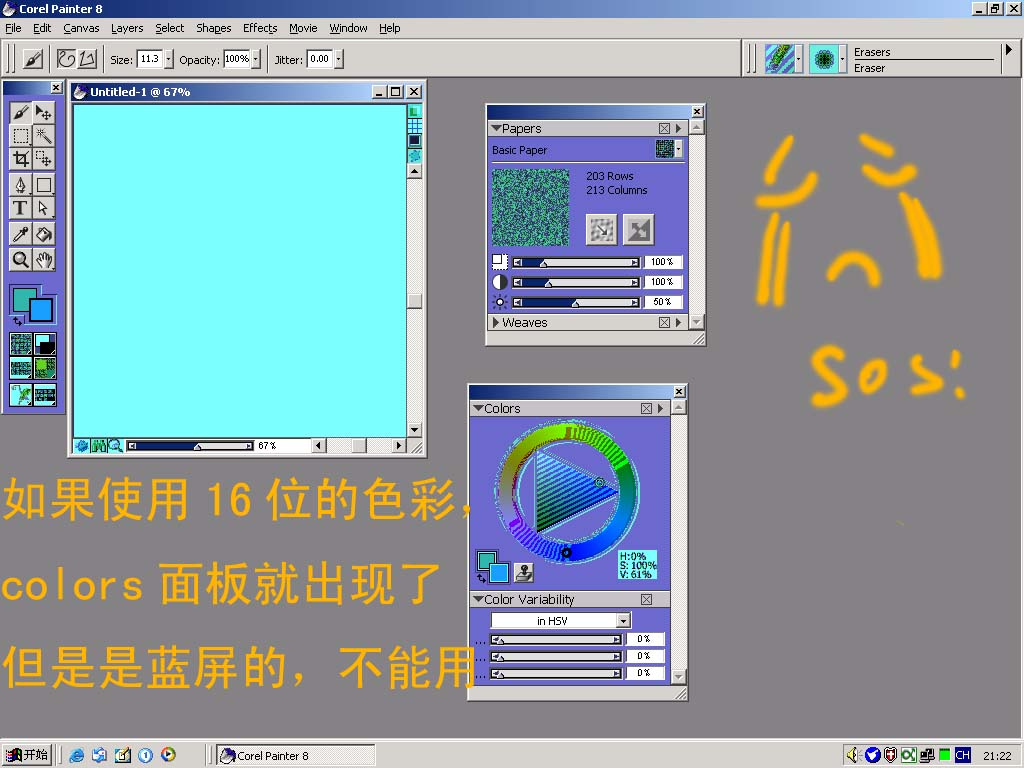Viewport: 1024px width, 768px height.
Task: Select the Magic Wand tool
Action: [44, 136]
